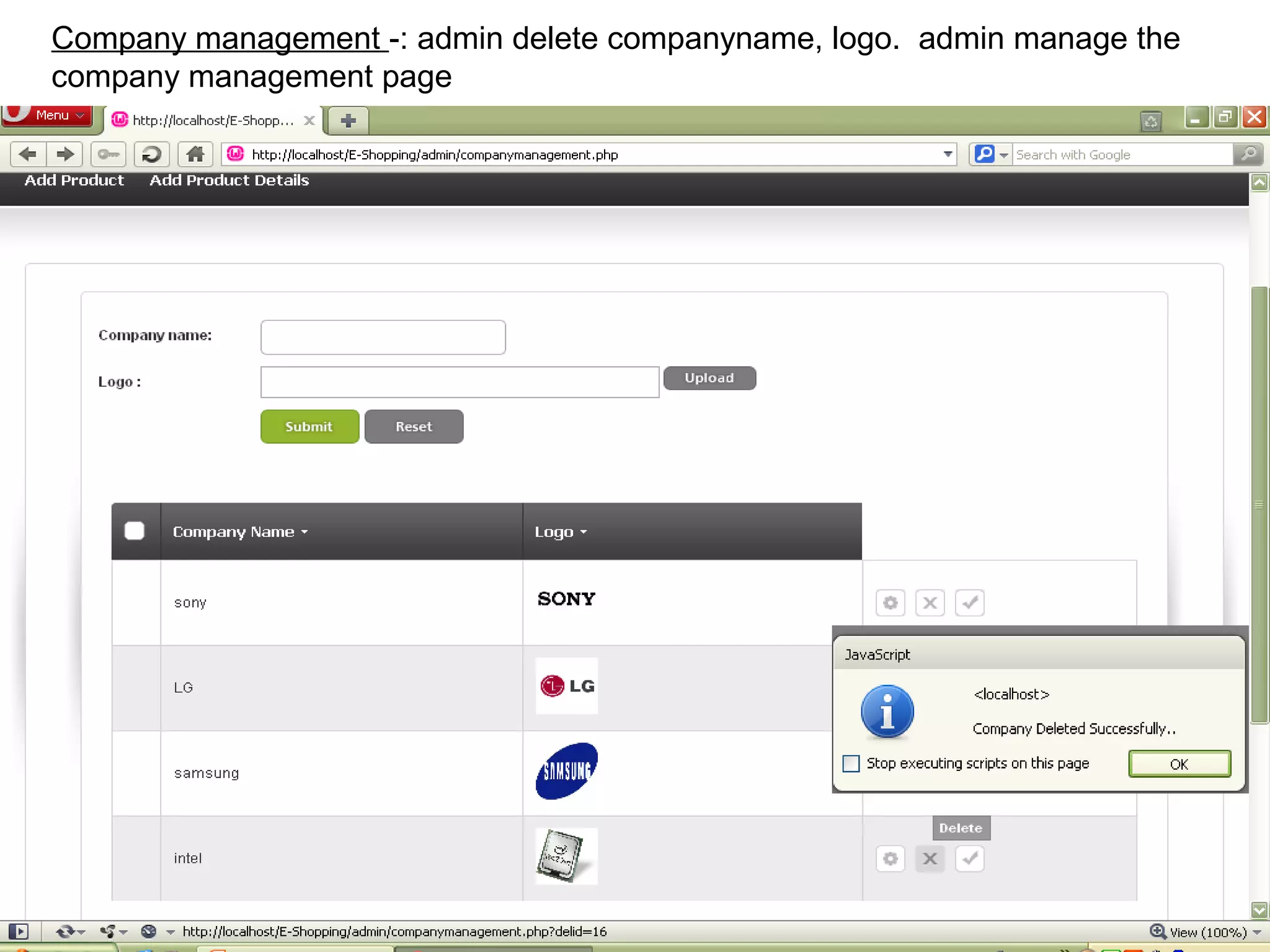Click the Samsung logo image

click(x=567, y=771)
